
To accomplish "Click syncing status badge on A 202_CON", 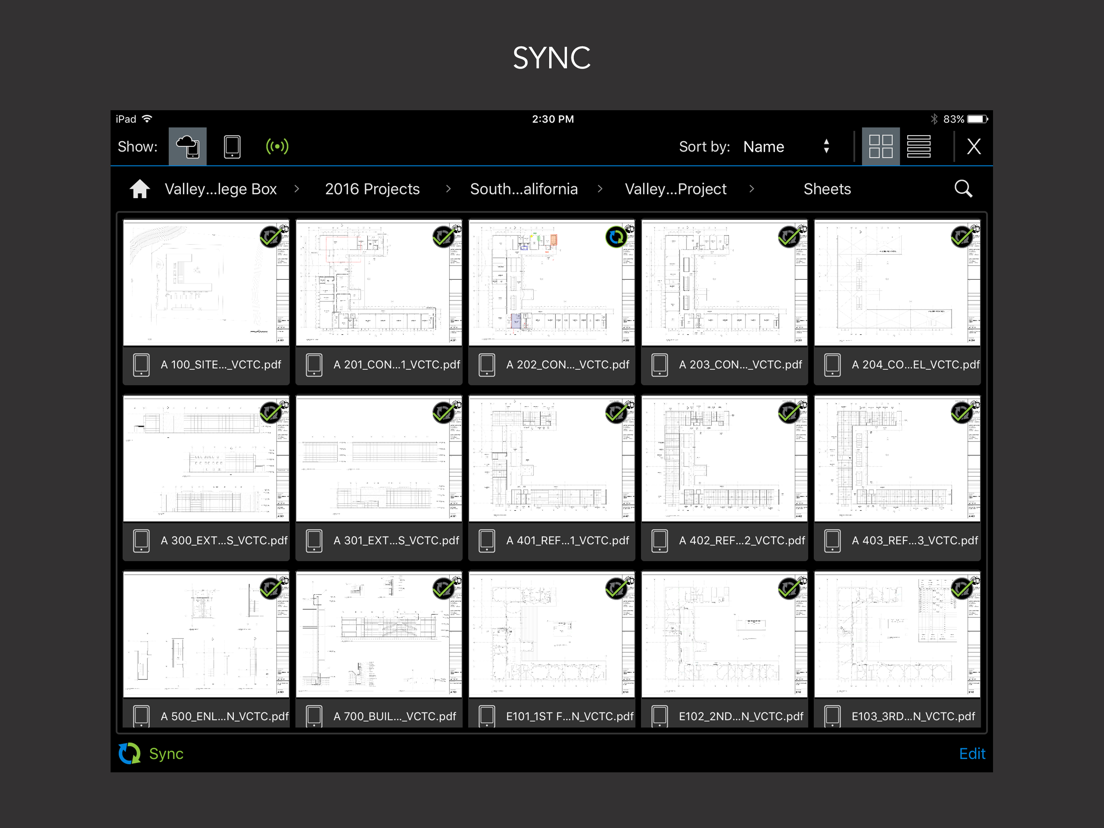I will (x=617, y=237).
